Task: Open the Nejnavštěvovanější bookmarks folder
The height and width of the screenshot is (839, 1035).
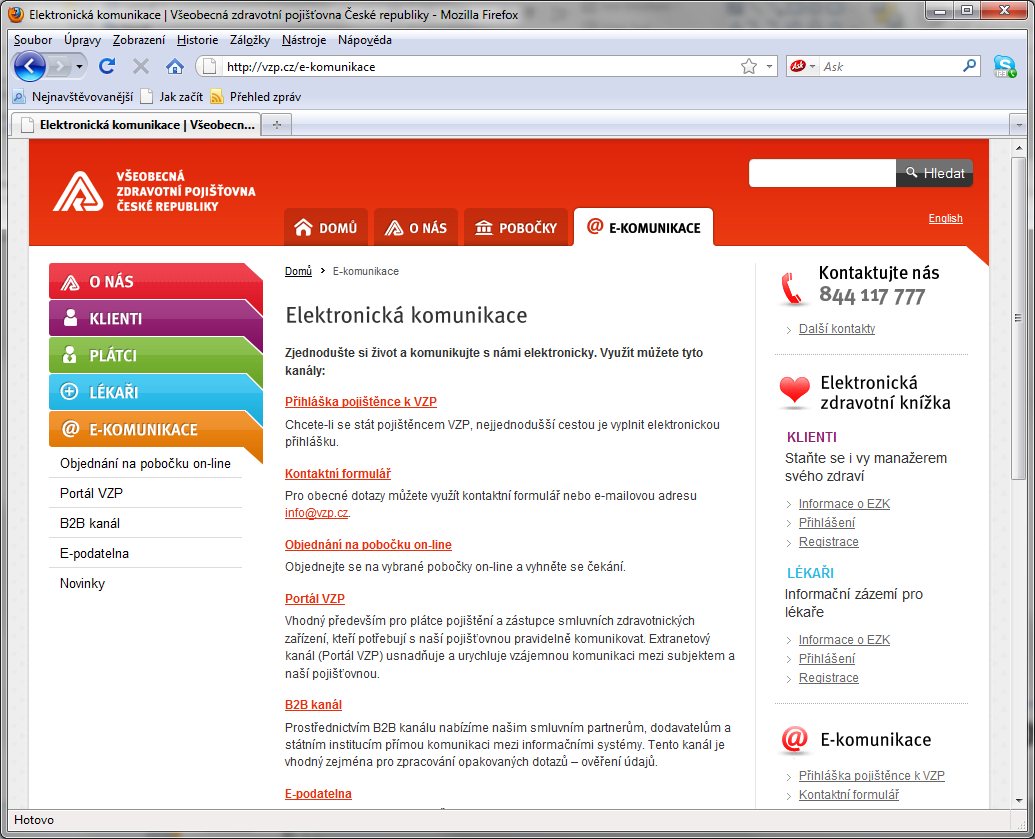Action: click(73, 97)
